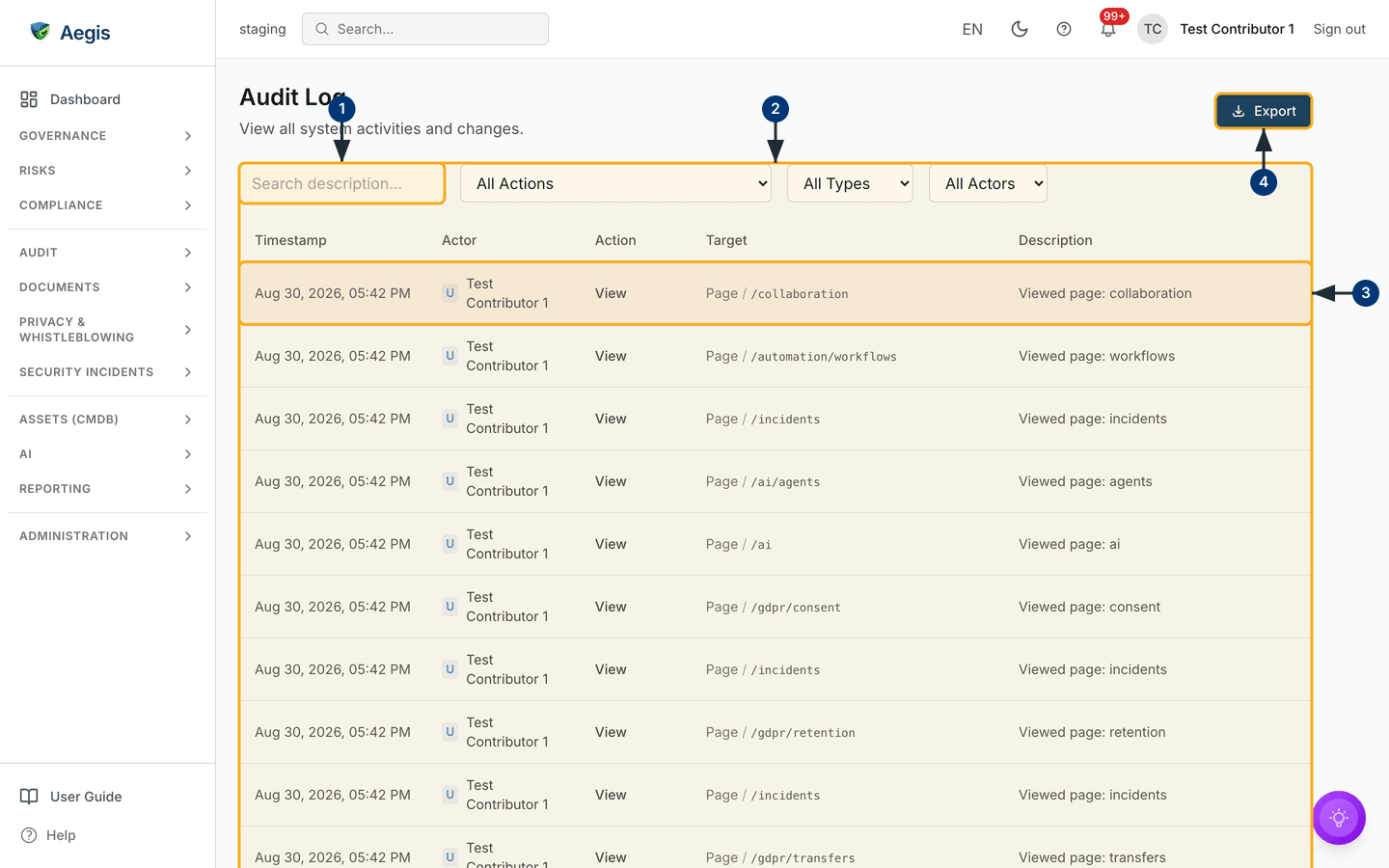Click the U badge in the agents row
This screenshot has width=1389, height=868.
tap(449, 481)
